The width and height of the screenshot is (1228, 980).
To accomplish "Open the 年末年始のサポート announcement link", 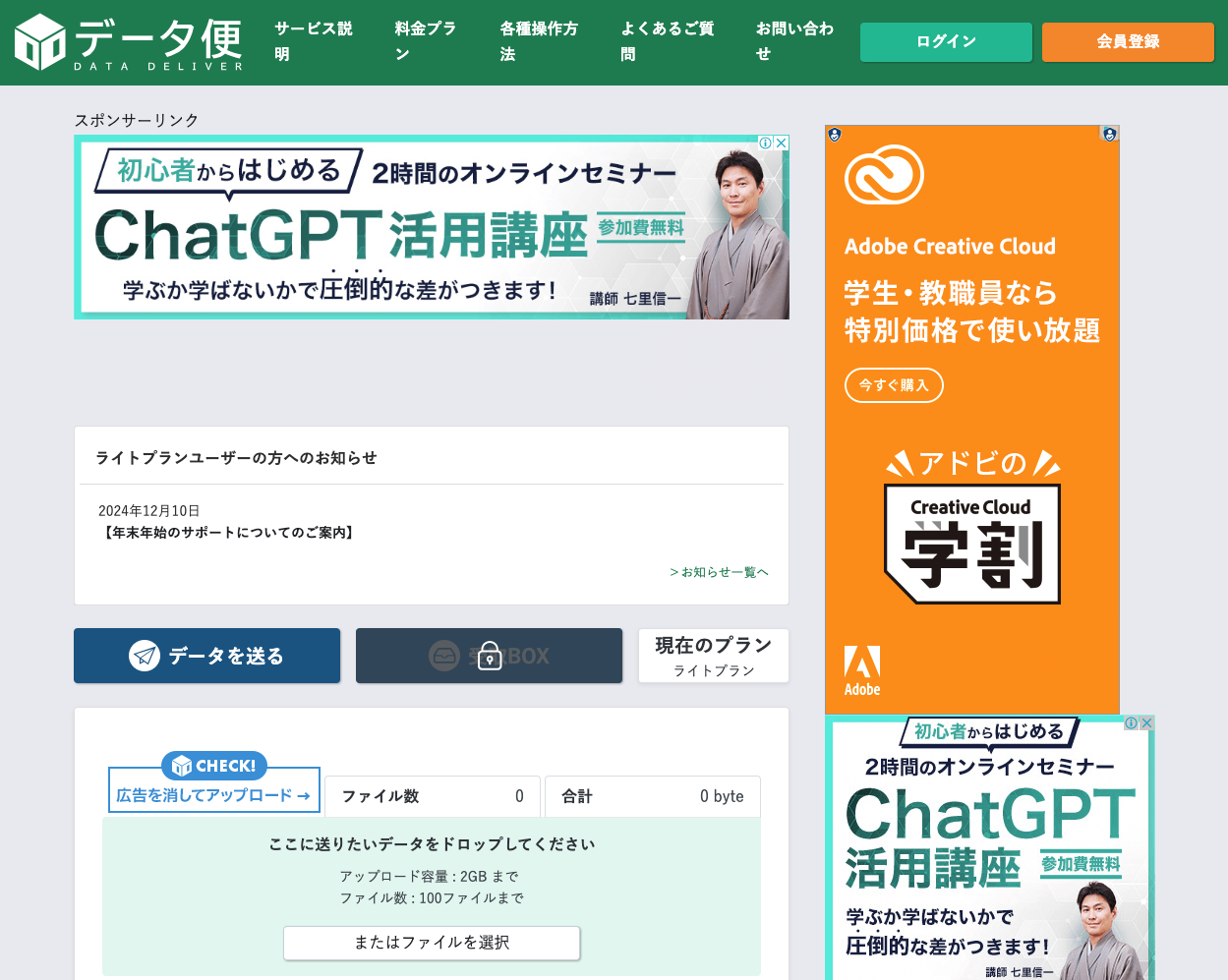I will (x=229, y=532).
